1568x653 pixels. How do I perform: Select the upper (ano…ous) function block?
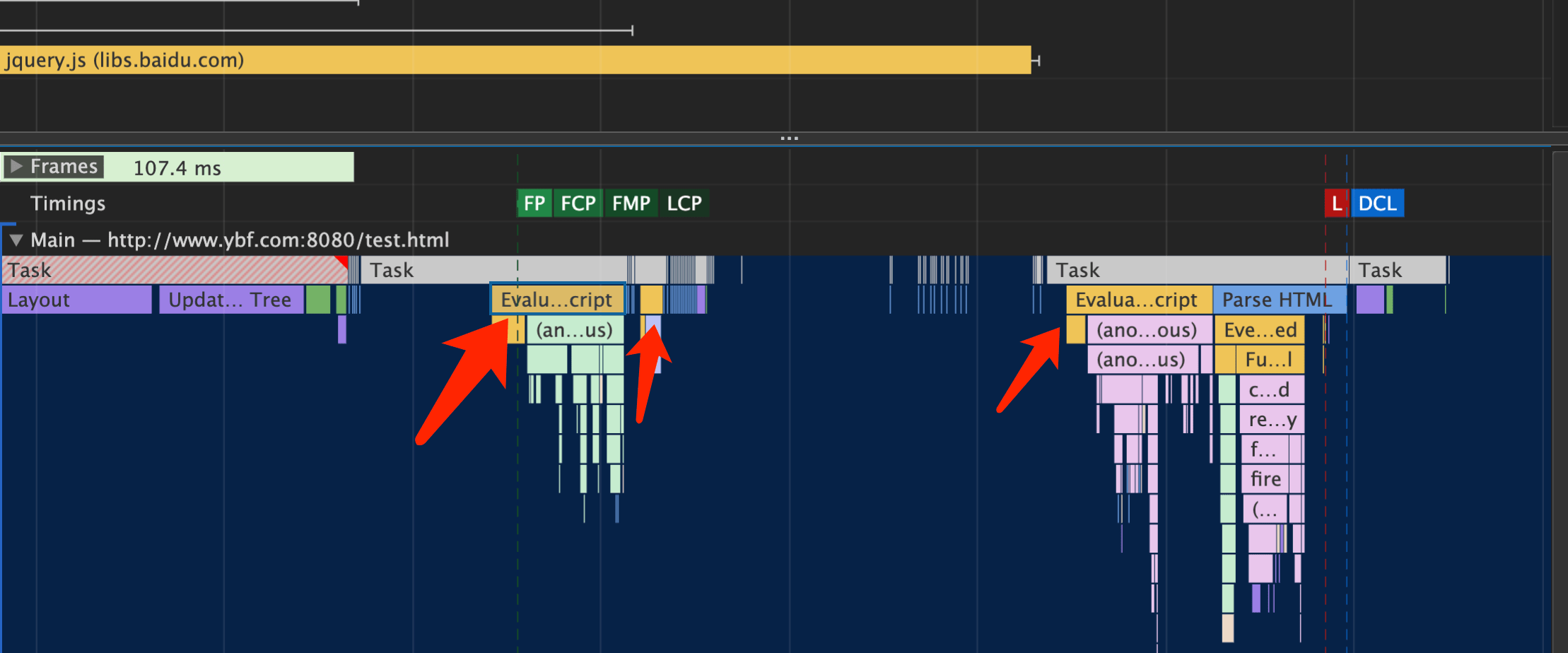(x=1149, y=330)
